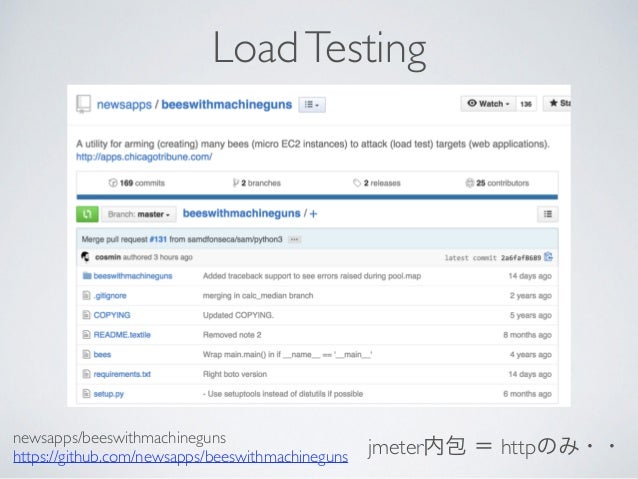
Task: Click the branches fork icon
Action: coord(236,183)
